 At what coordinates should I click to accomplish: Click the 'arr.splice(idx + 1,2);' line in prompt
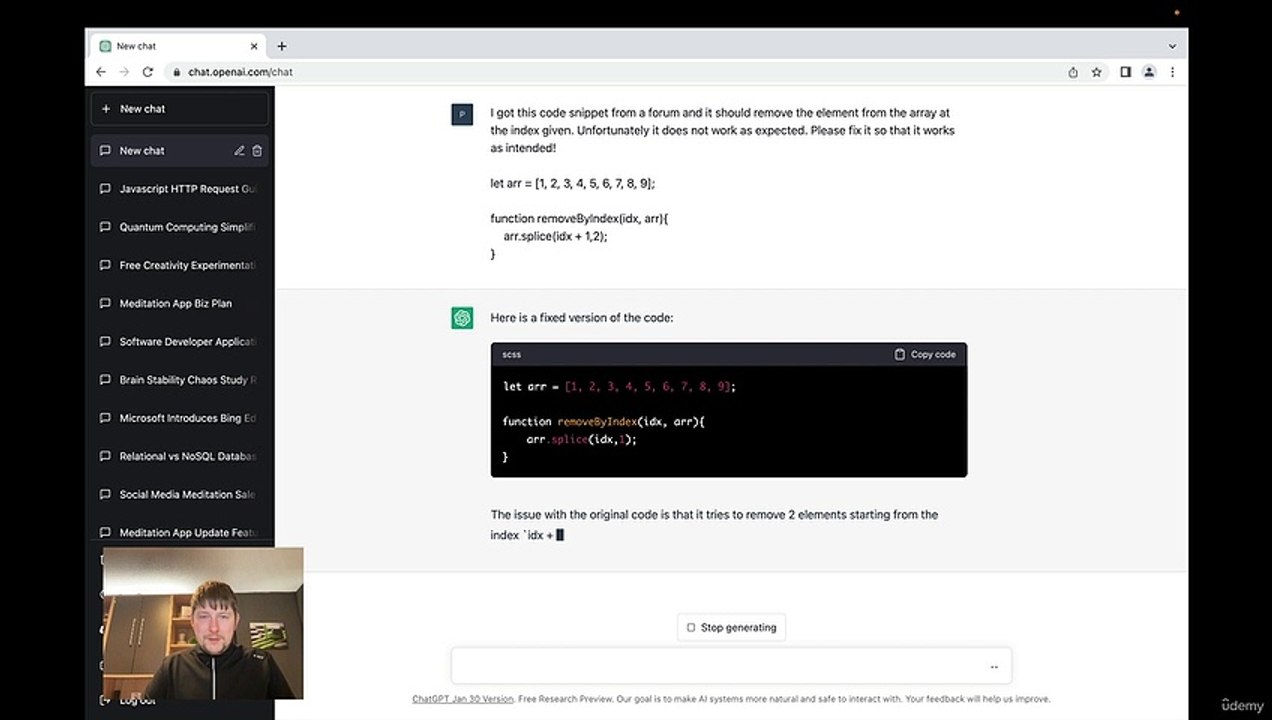tap(555, 236)
